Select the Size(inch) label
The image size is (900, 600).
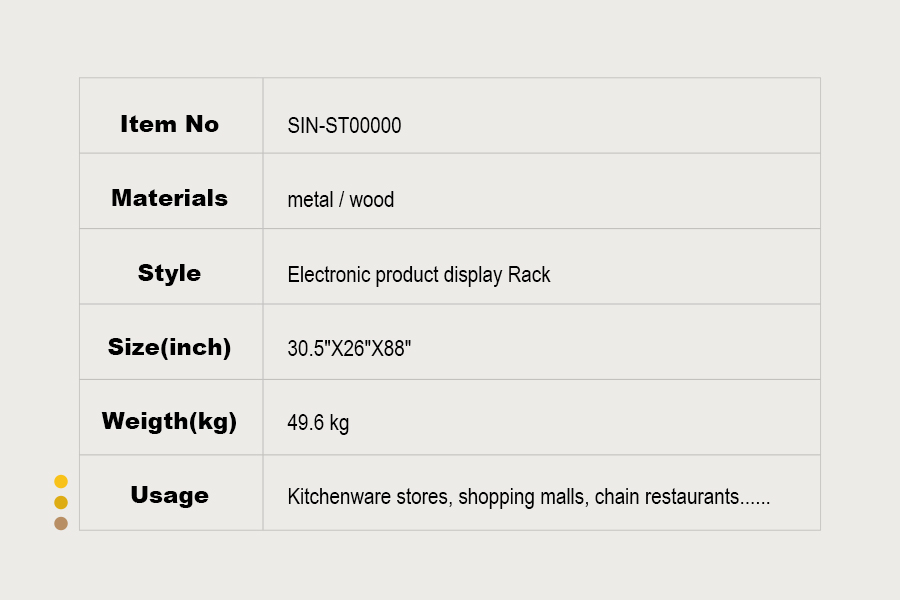click(x=169, y=348)
